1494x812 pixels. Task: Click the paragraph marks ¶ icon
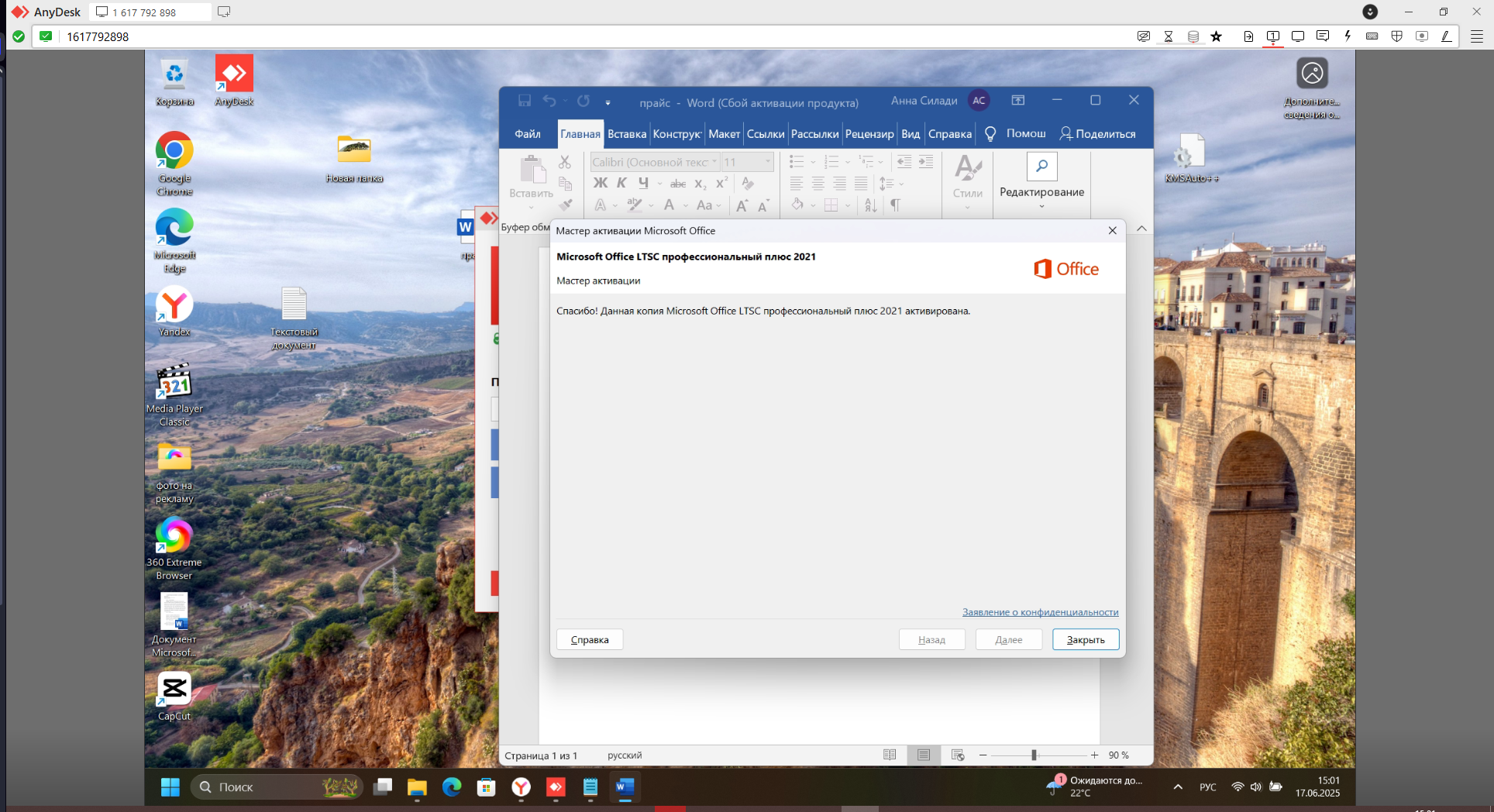point(896,205)
